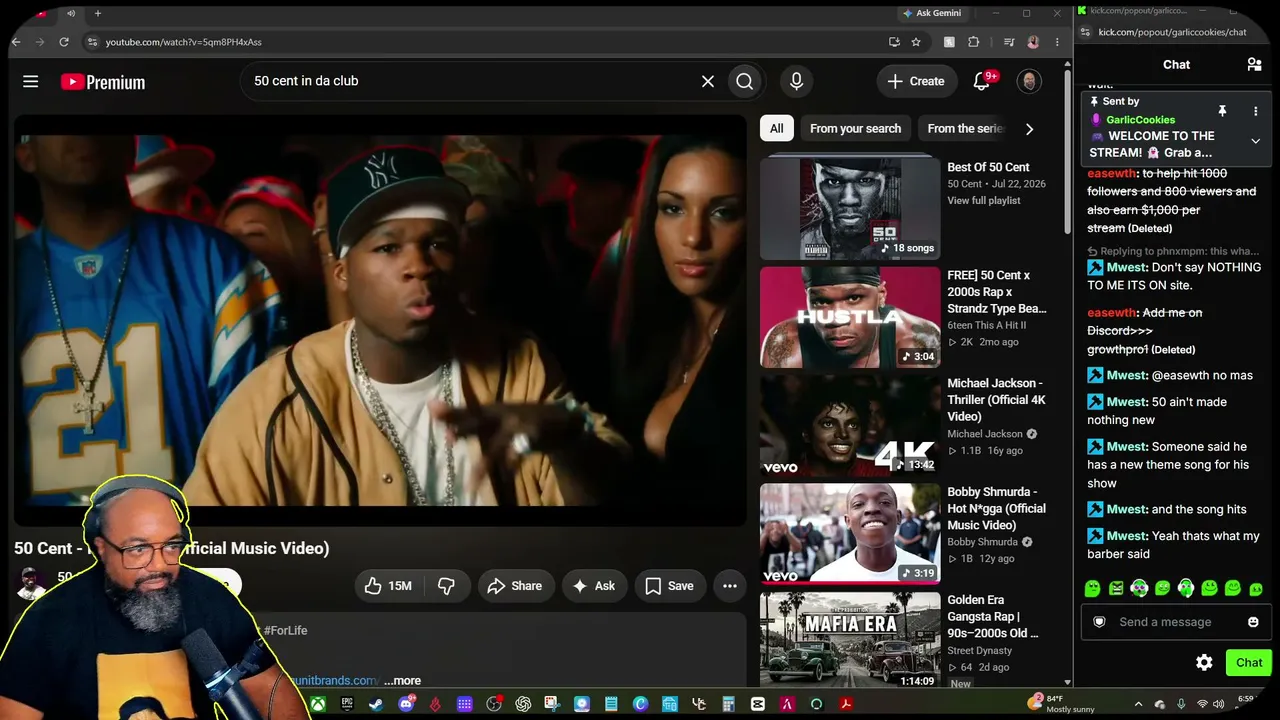Go to YouTube Premium home logo
1280x720 pixels.
[x=103, y=82]
